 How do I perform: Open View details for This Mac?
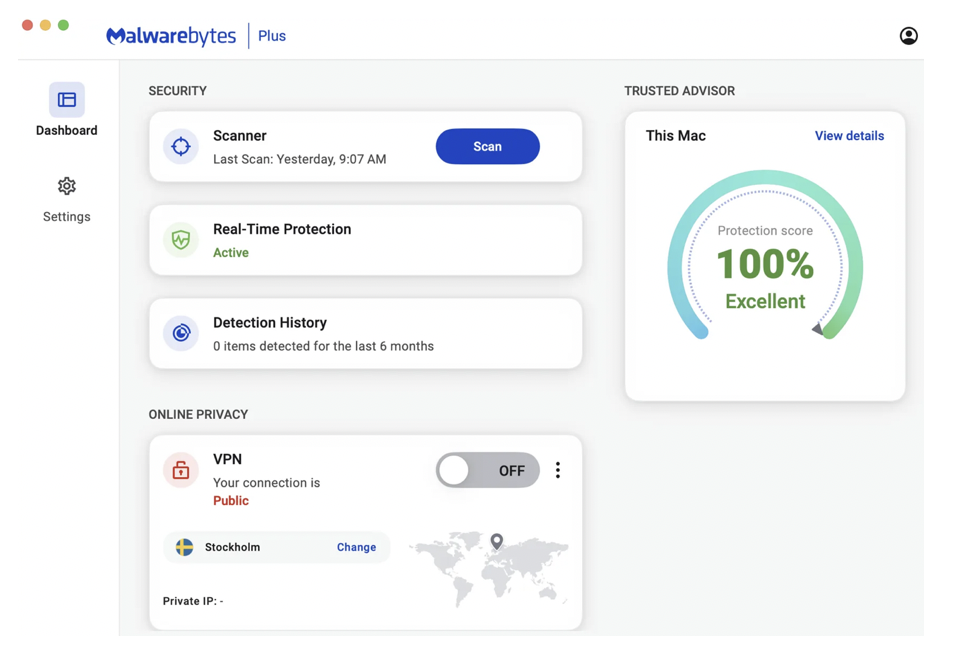[849, 136]
